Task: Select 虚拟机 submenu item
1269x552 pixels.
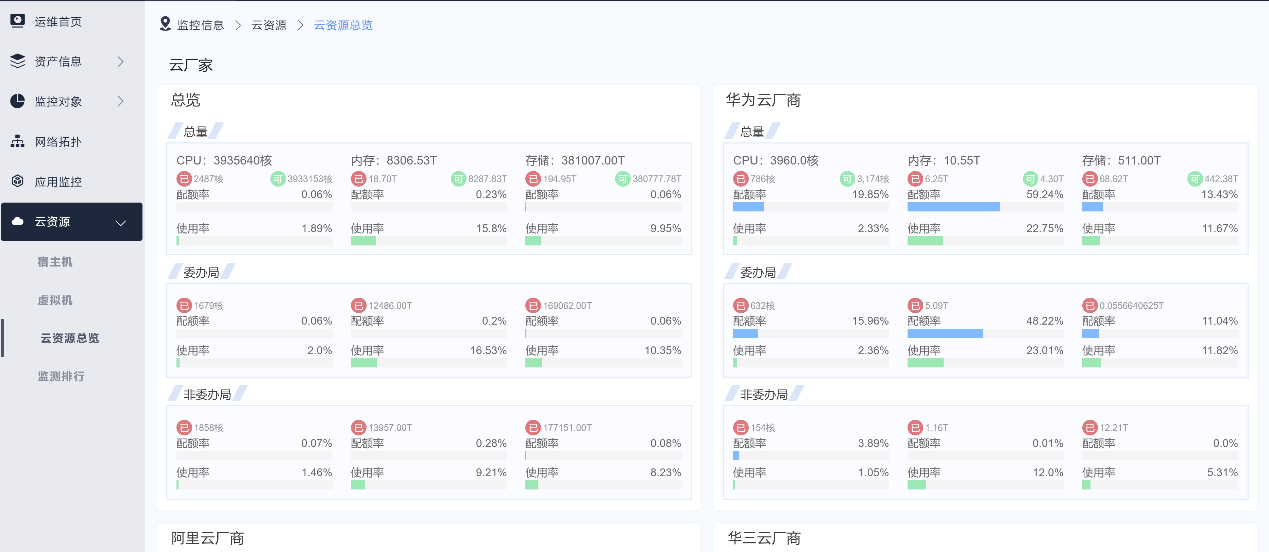Action: tap(55, 300)
